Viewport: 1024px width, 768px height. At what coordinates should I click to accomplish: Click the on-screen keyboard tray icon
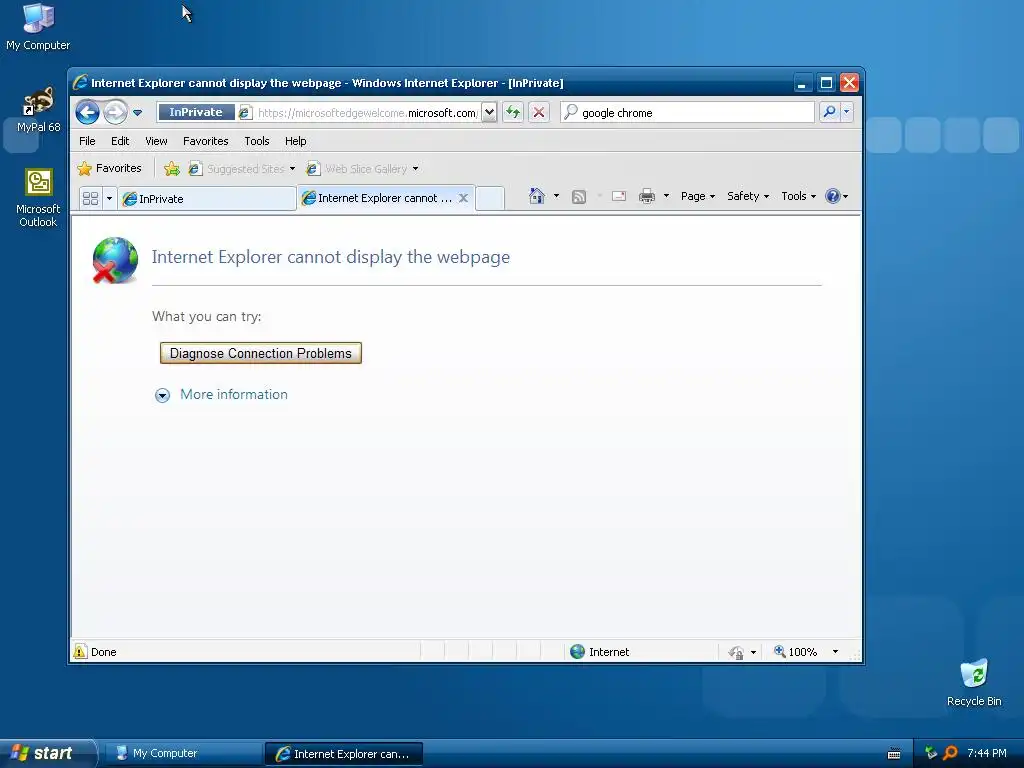[894, 754]
